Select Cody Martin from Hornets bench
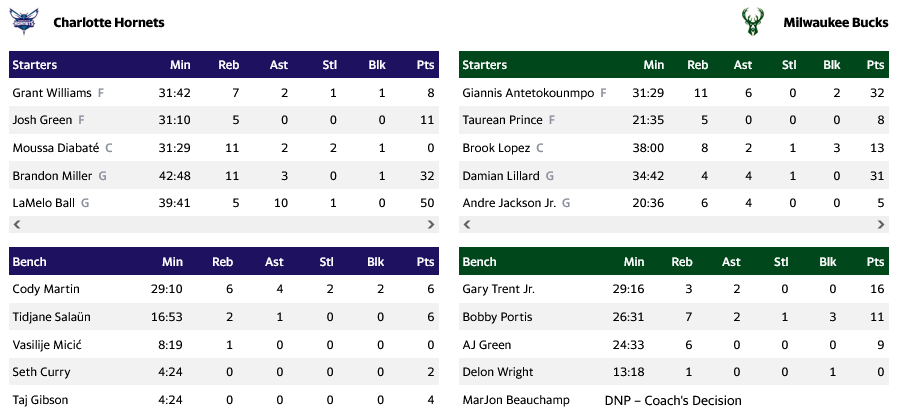This screenshot has width=901, height=414. click(x=46, y=289)
